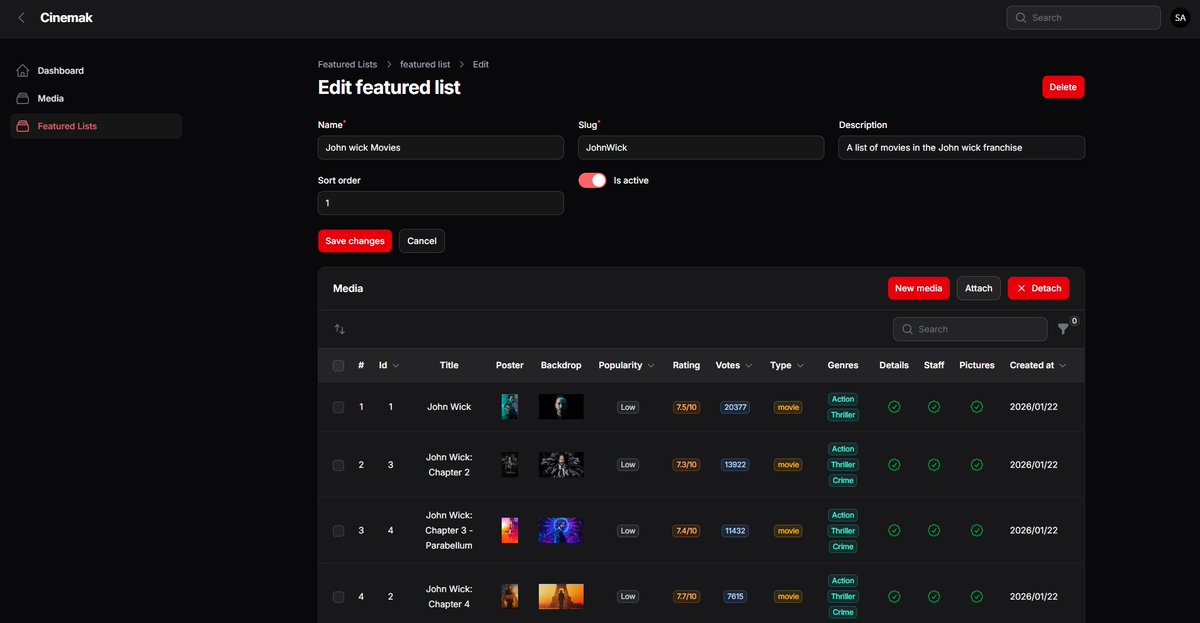The image size is (1200, 623).
Task: Collapse sidebar with back chevron icon
Action: [x=22, y=18]
